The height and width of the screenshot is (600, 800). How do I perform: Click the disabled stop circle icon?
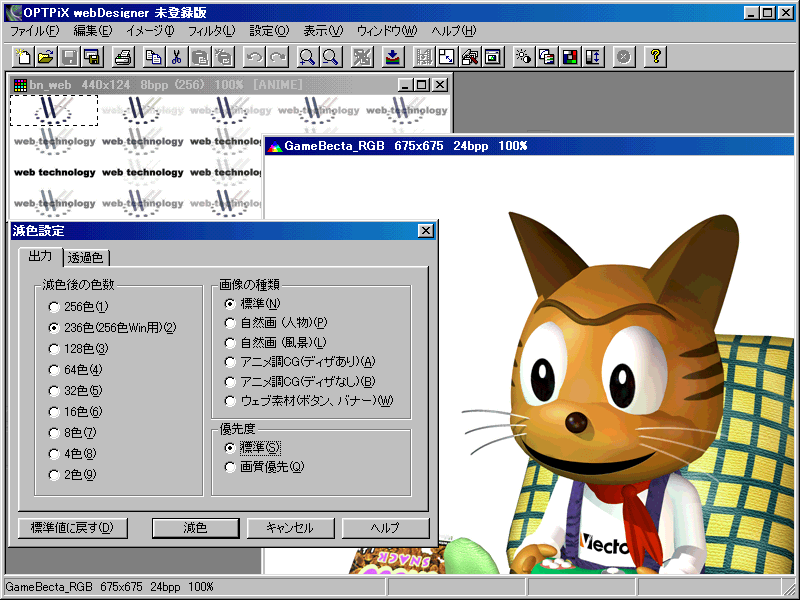tap(624, 57)
